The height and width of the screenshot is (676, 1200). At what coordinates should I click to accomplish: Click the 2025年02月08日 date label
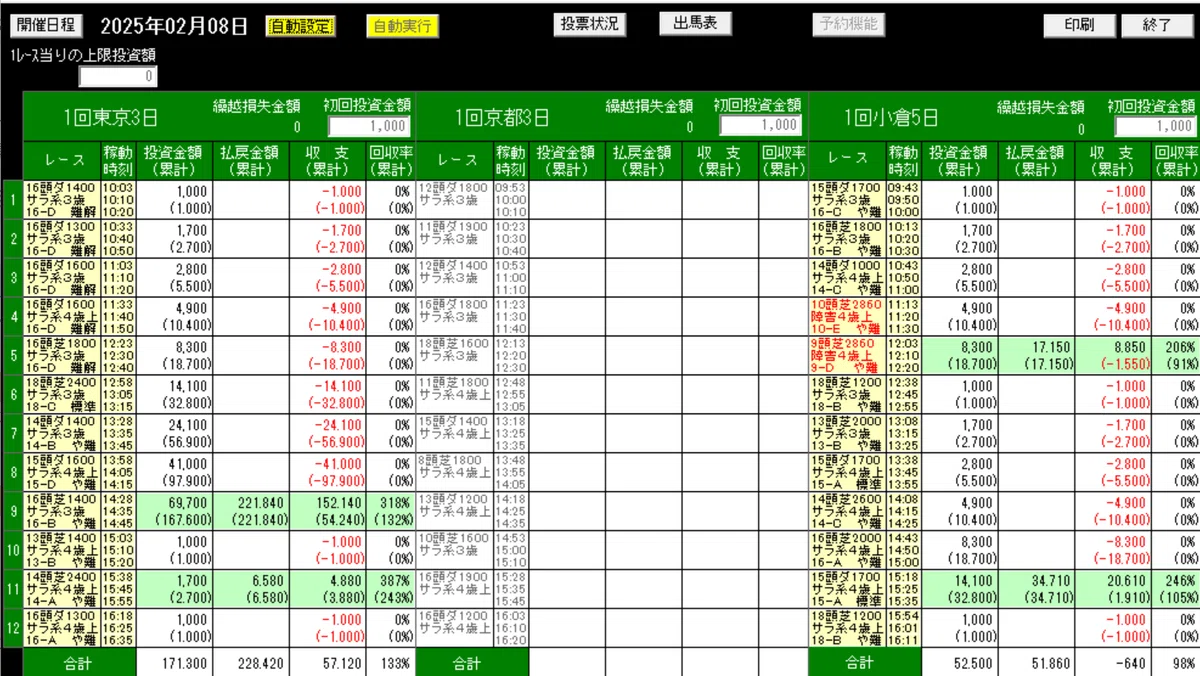[174, 26]
